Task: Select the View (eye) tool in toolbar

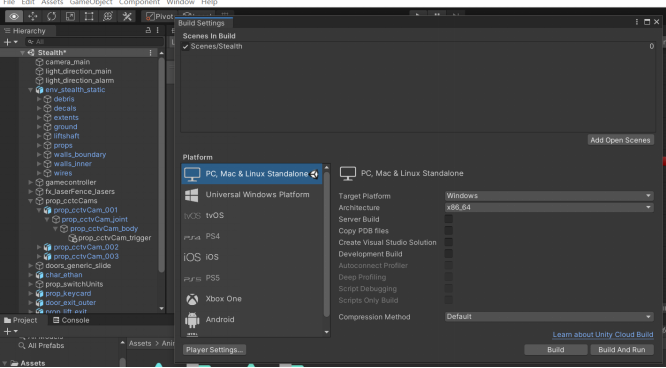Action: coord(14,17)
